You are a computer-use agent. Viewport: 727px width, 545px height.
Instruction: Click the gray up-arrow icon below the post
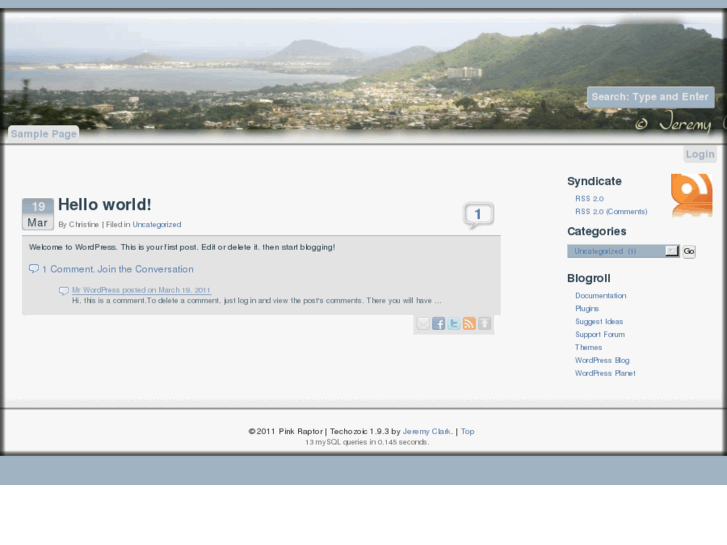[x=484, y=324]
